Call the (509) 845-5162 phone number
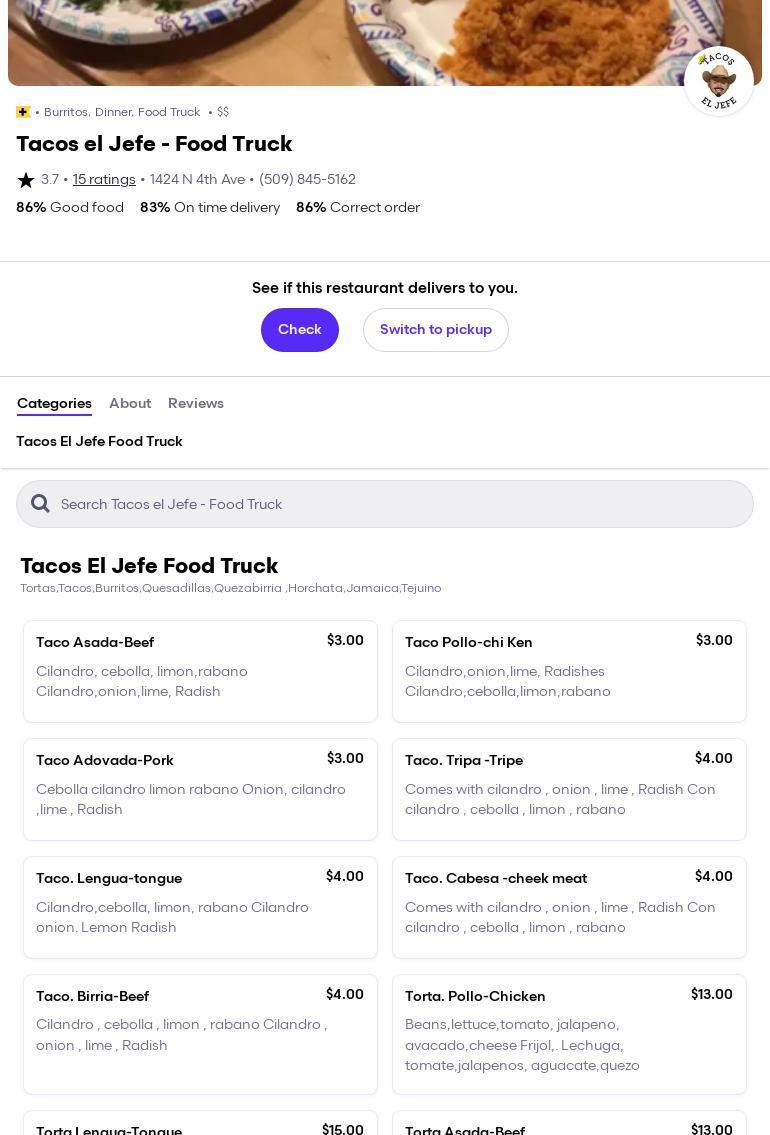770x1135 pixels. [307, 180]
